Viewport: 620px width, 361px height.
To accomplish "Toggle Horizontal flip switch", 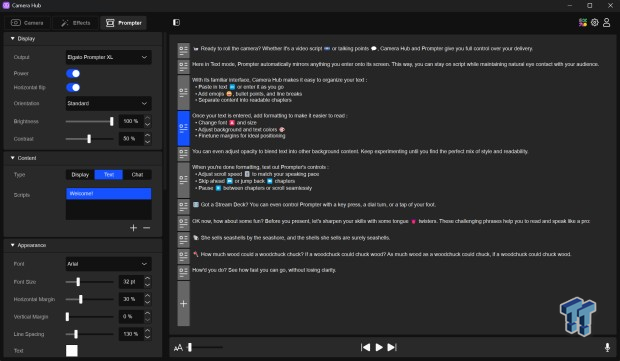I will pyautogui.click(x=73, y=87).
